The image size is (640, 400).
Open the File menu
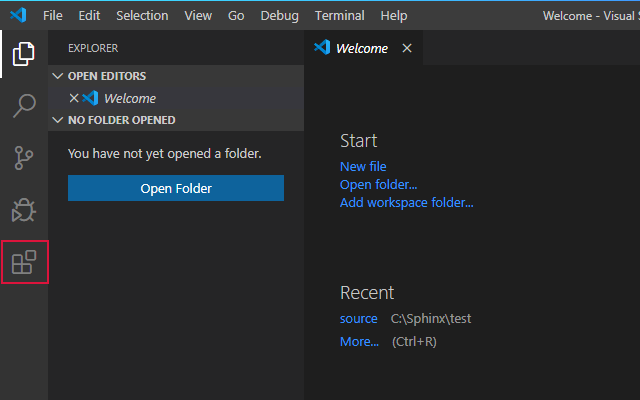(53, 16)
